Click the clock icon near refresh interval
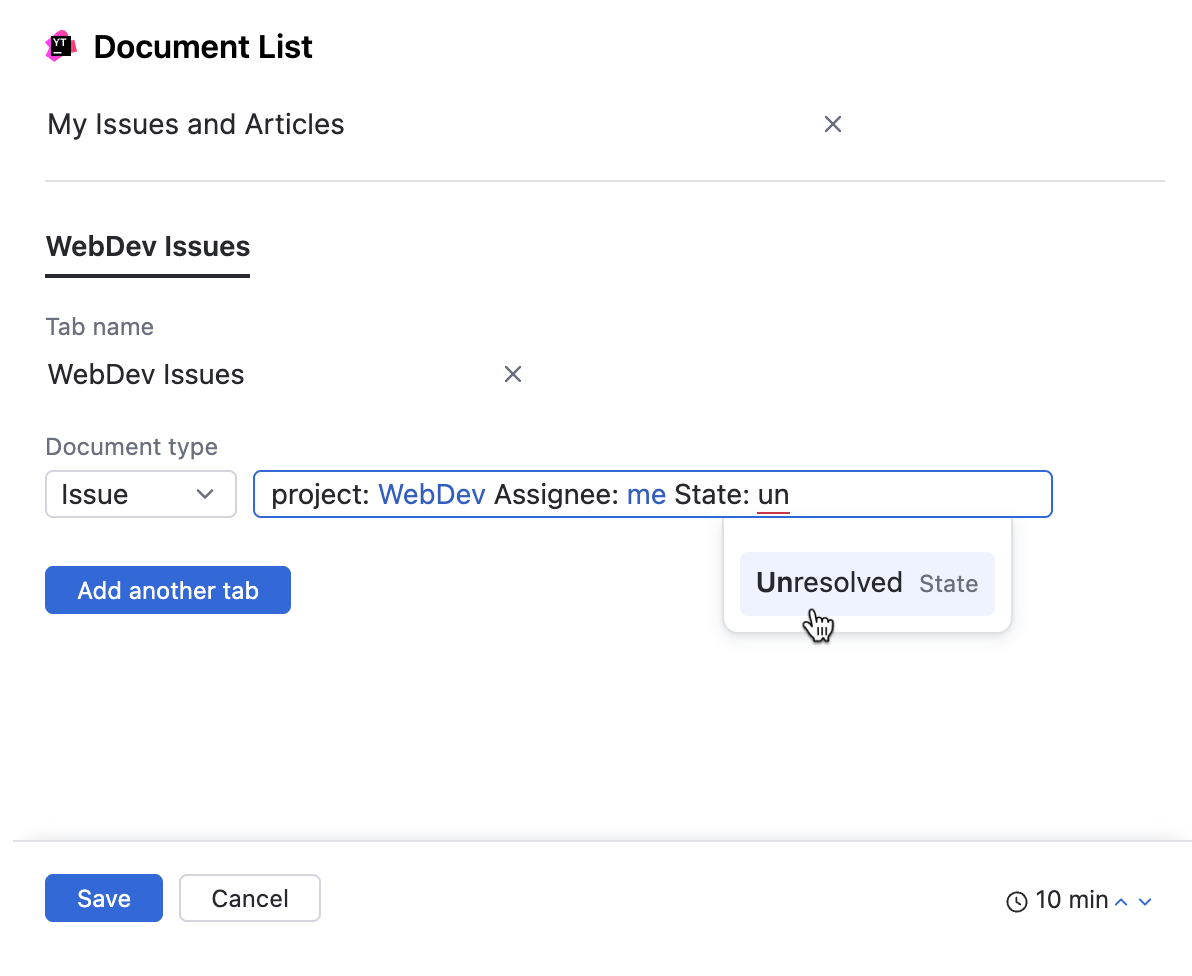This screenshot has width=1192, height=976. [x=1016, y=900]
